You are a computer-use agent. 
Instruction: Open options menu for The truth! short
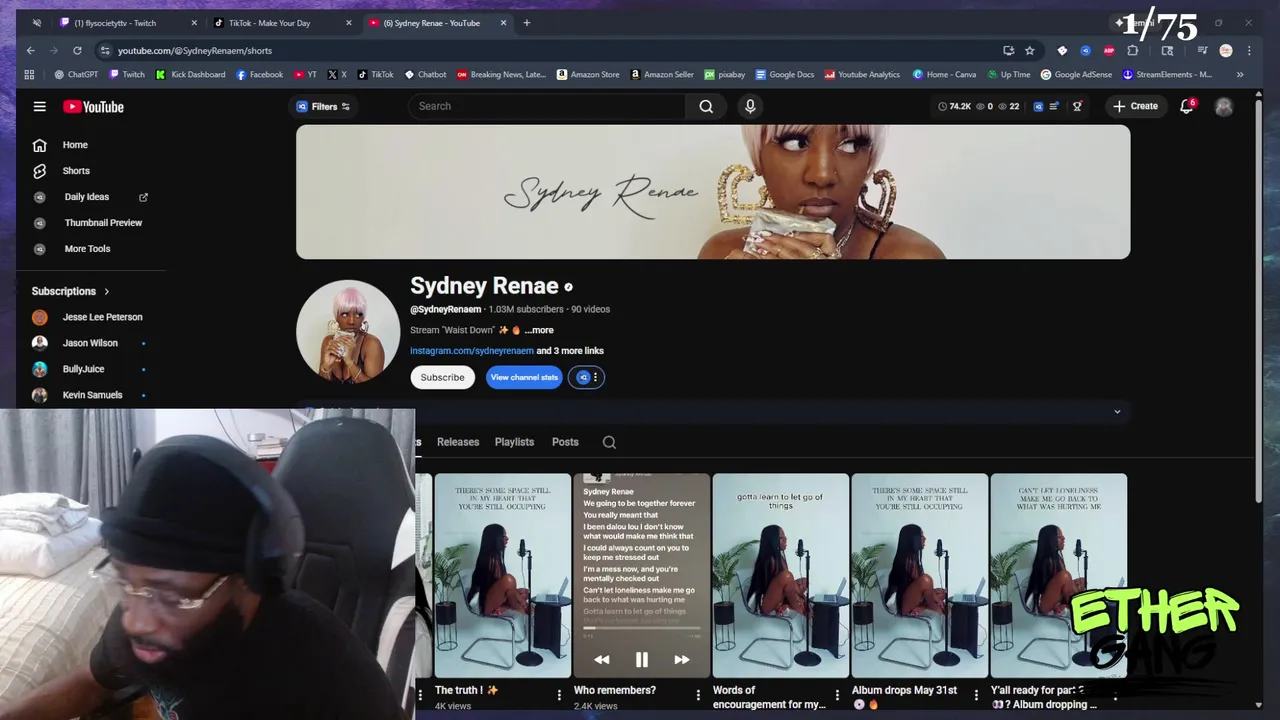pyautogui.click(x=559, y=695)
